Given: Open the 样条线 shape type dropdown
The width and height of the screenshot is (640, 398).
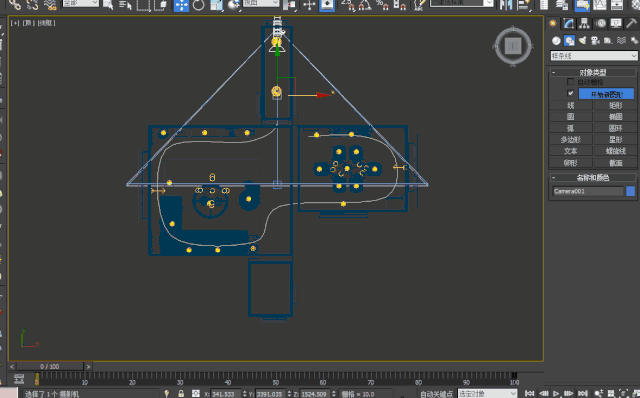Looking at the screenshot, I should pyautogui.click(x=593, y=56).
